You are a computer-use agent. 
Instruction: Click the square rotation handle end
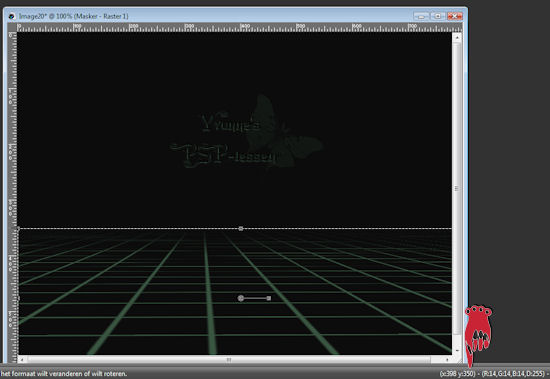point(269,298)
